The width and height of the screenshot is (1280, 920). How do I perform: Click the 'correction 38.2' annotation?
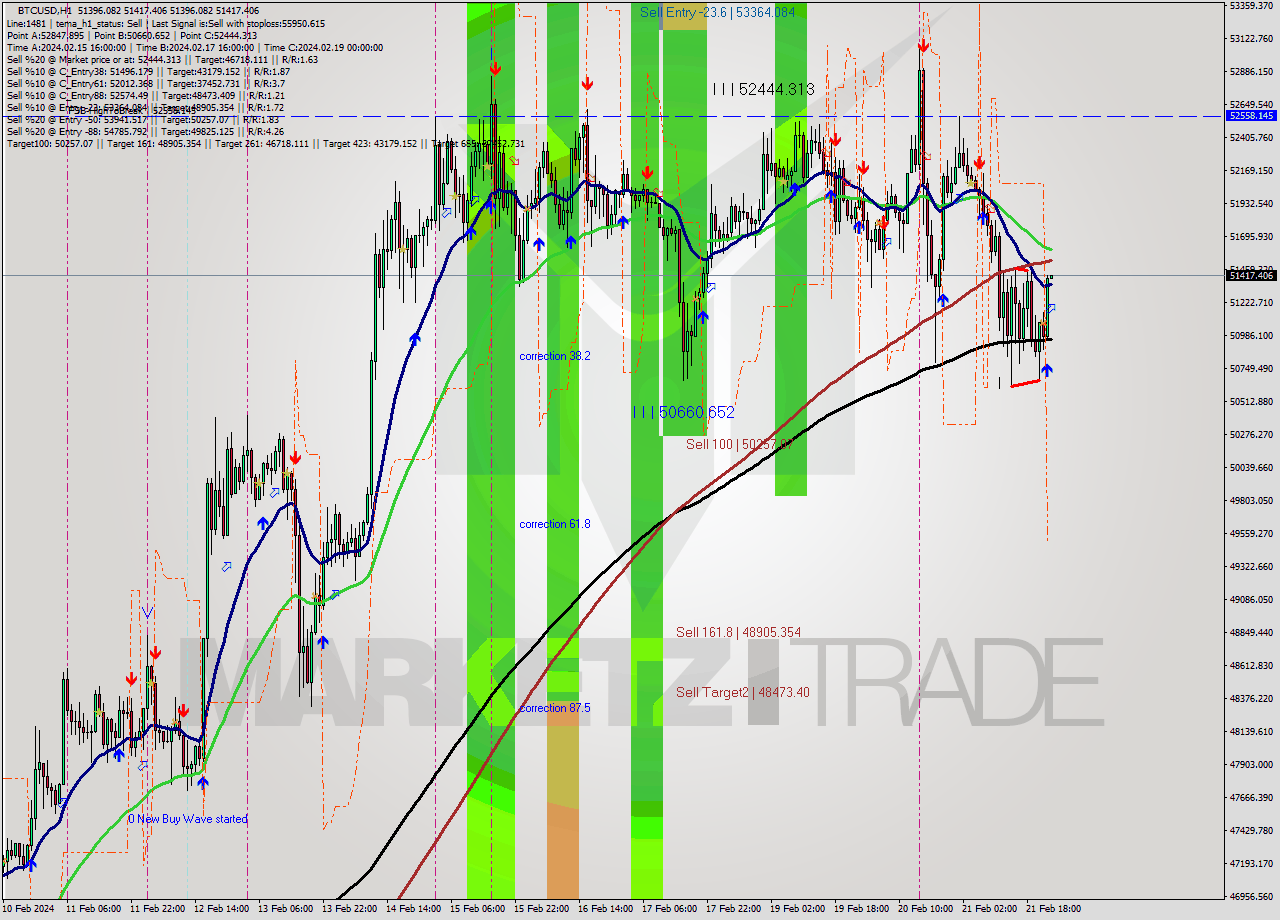point(555,356)
